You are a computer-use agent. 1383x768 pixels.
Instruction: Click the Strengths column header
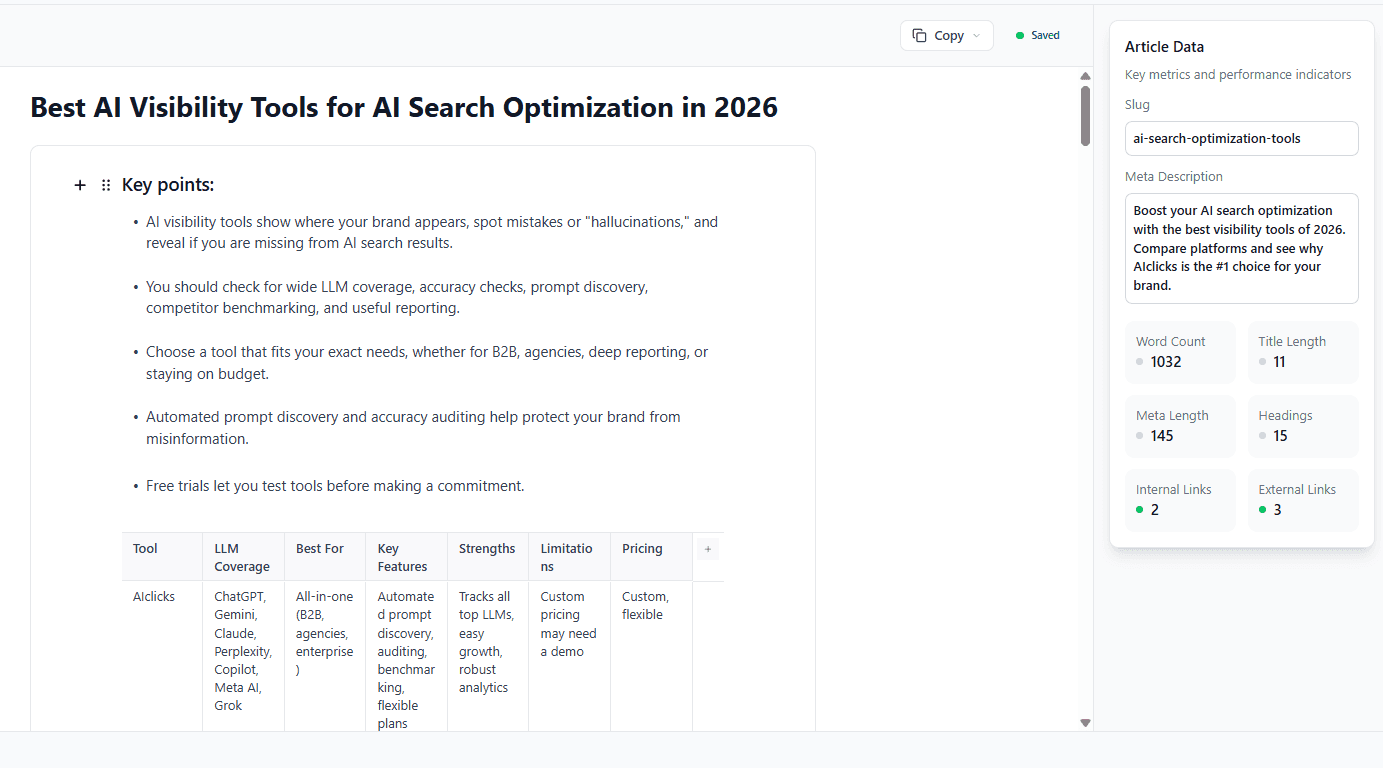[x=488, y=557]
